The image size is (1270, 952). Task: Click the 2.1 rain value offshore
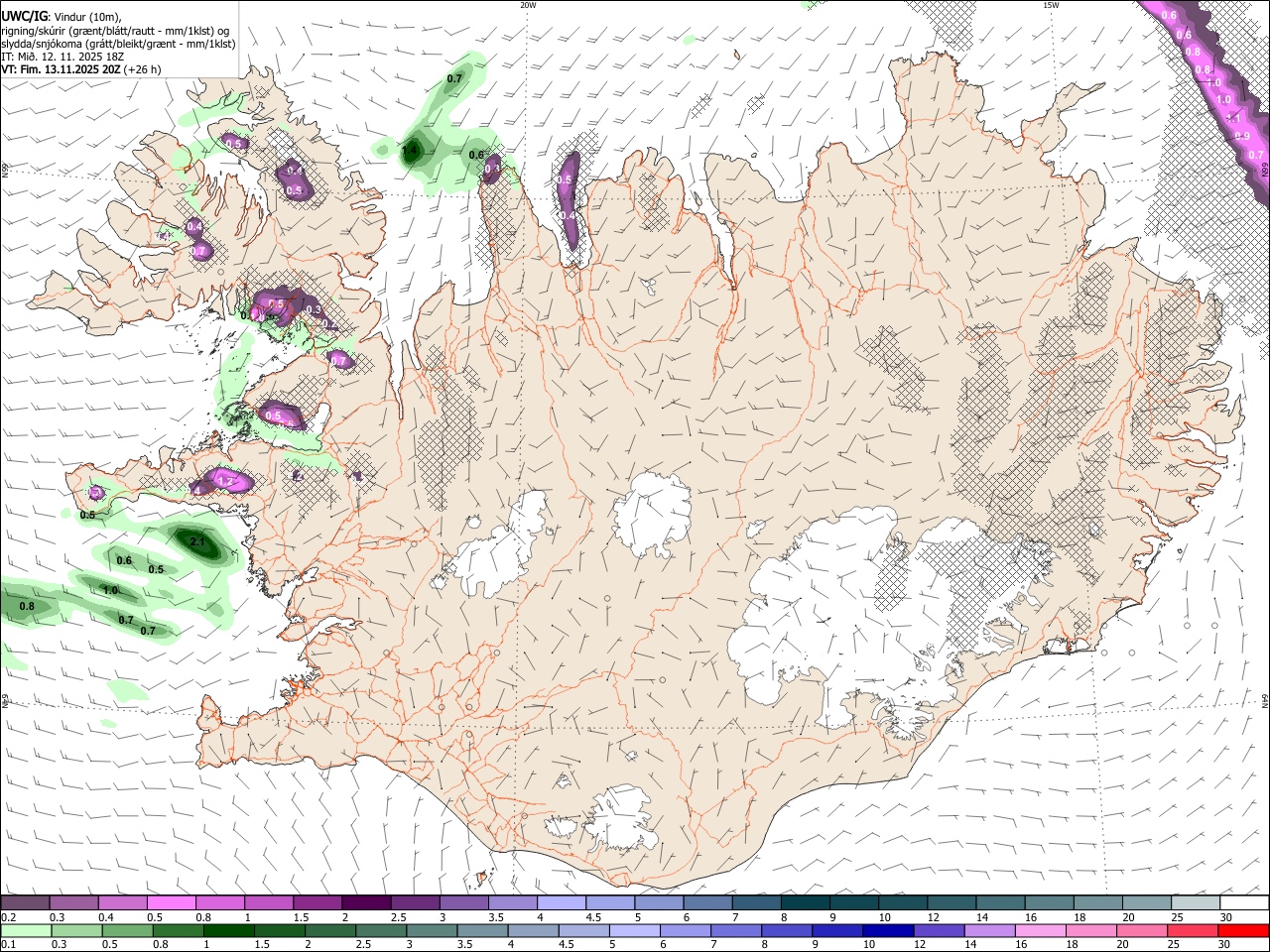(196, 542)
